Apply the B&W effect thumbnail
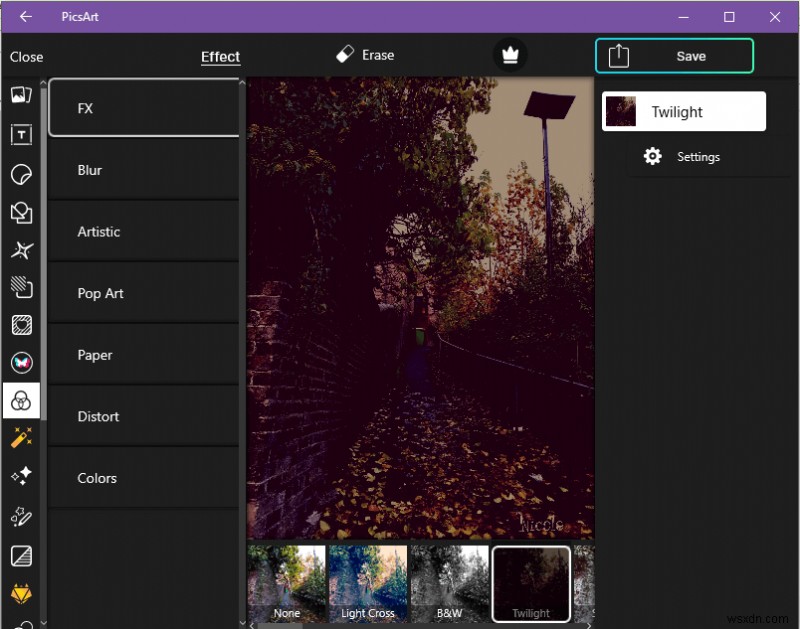The width and height of the screenshot is (800, 629). click(449, 584)
